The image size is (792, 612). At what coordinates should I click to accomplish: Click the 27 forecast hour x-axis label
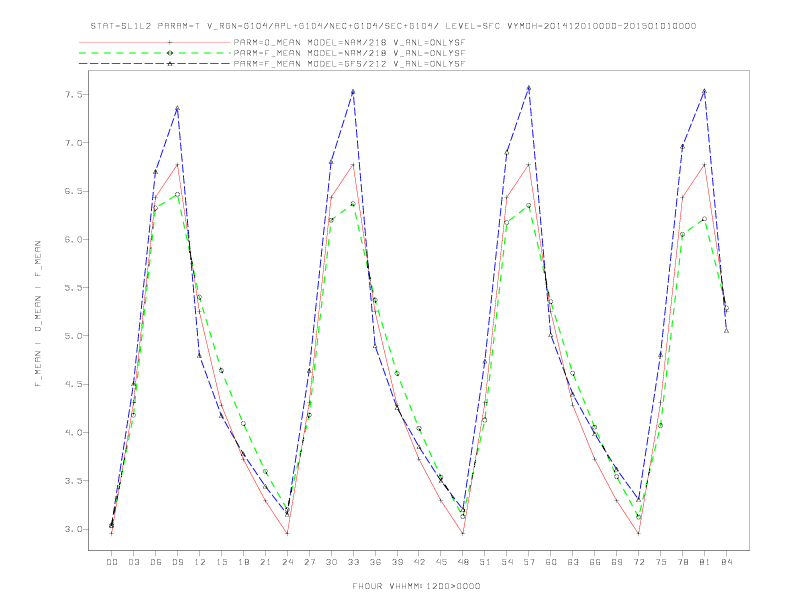pos(309,562)
